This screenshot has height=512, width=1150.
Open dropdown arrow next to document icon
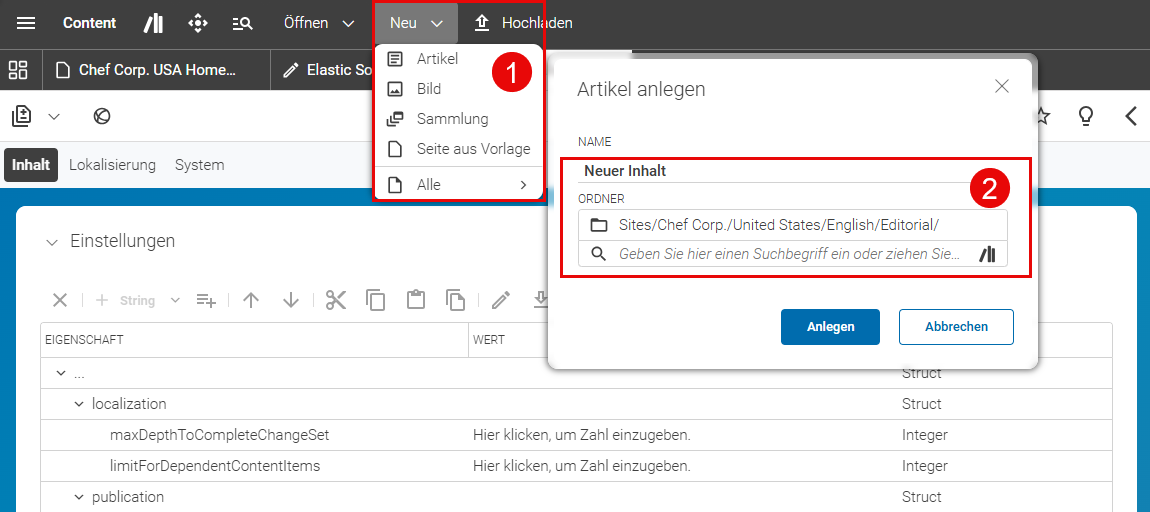pos(54,116)
